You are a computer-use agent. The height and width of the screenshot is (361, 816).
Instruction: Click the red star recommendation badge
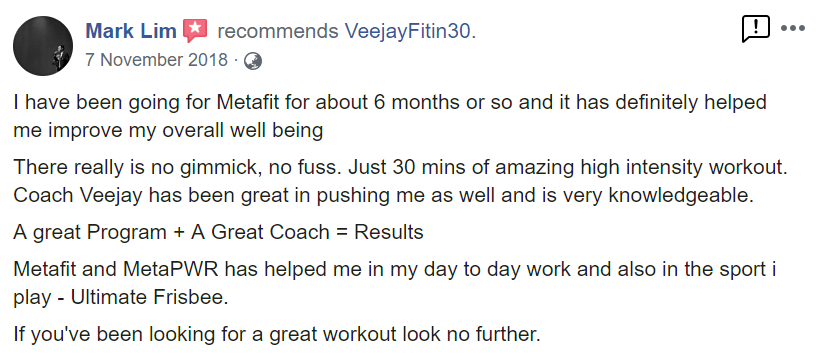coord(195,31)
